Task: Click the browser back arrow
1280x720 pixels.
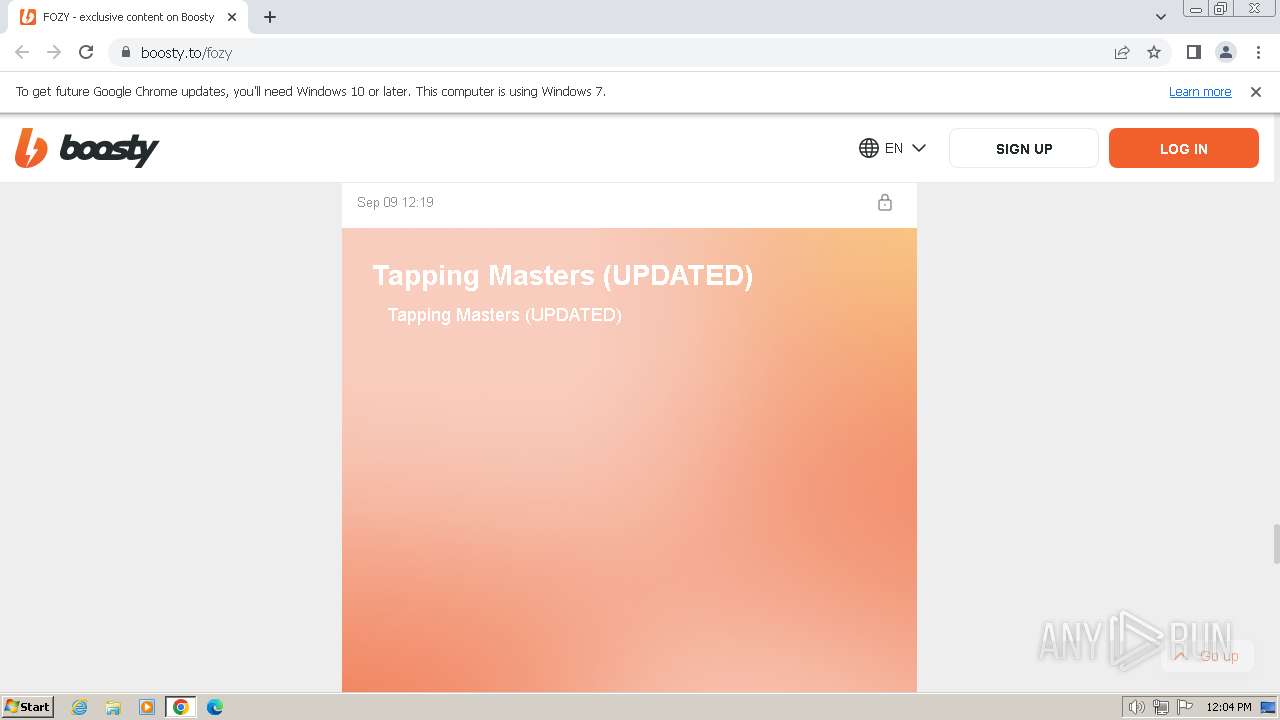Action: click(x=22, y=52)
